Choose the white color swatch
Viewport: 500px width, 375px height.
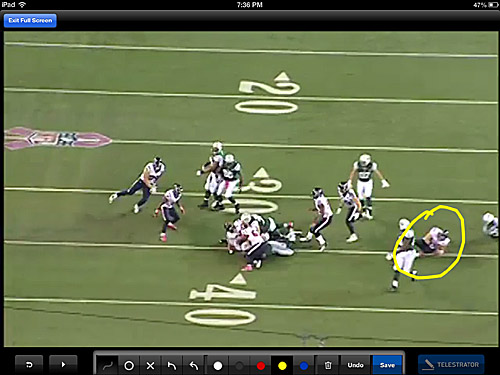point(218,366)
